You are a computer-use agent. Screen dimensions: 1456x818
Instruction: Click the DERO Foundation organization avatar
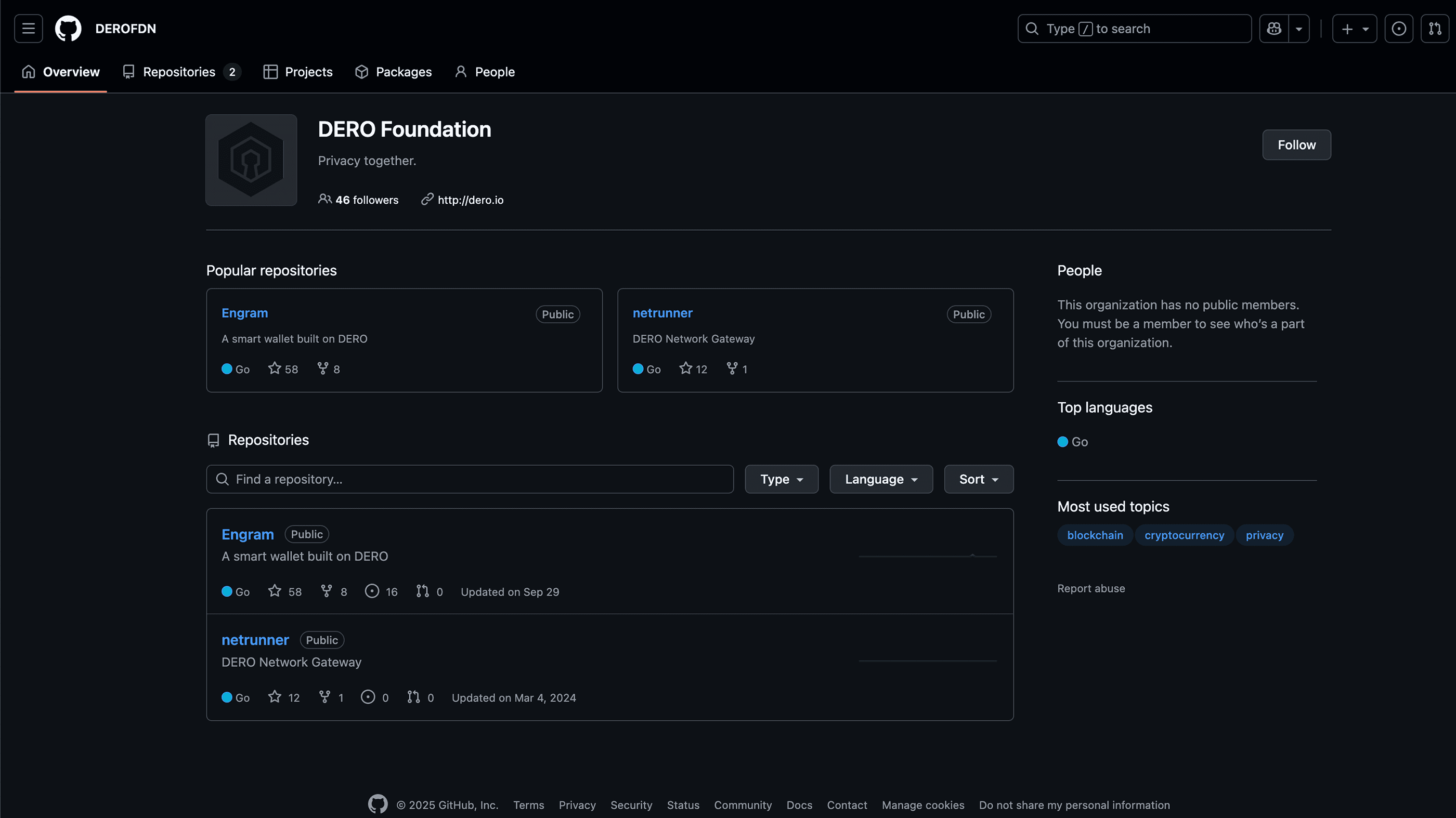coord(251,160)
